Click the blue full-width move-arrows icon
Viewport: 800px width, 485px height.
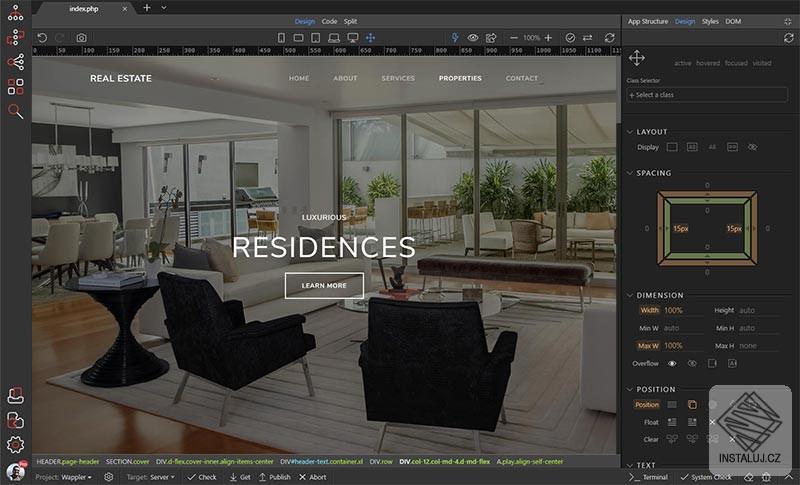tap(370, 38)
